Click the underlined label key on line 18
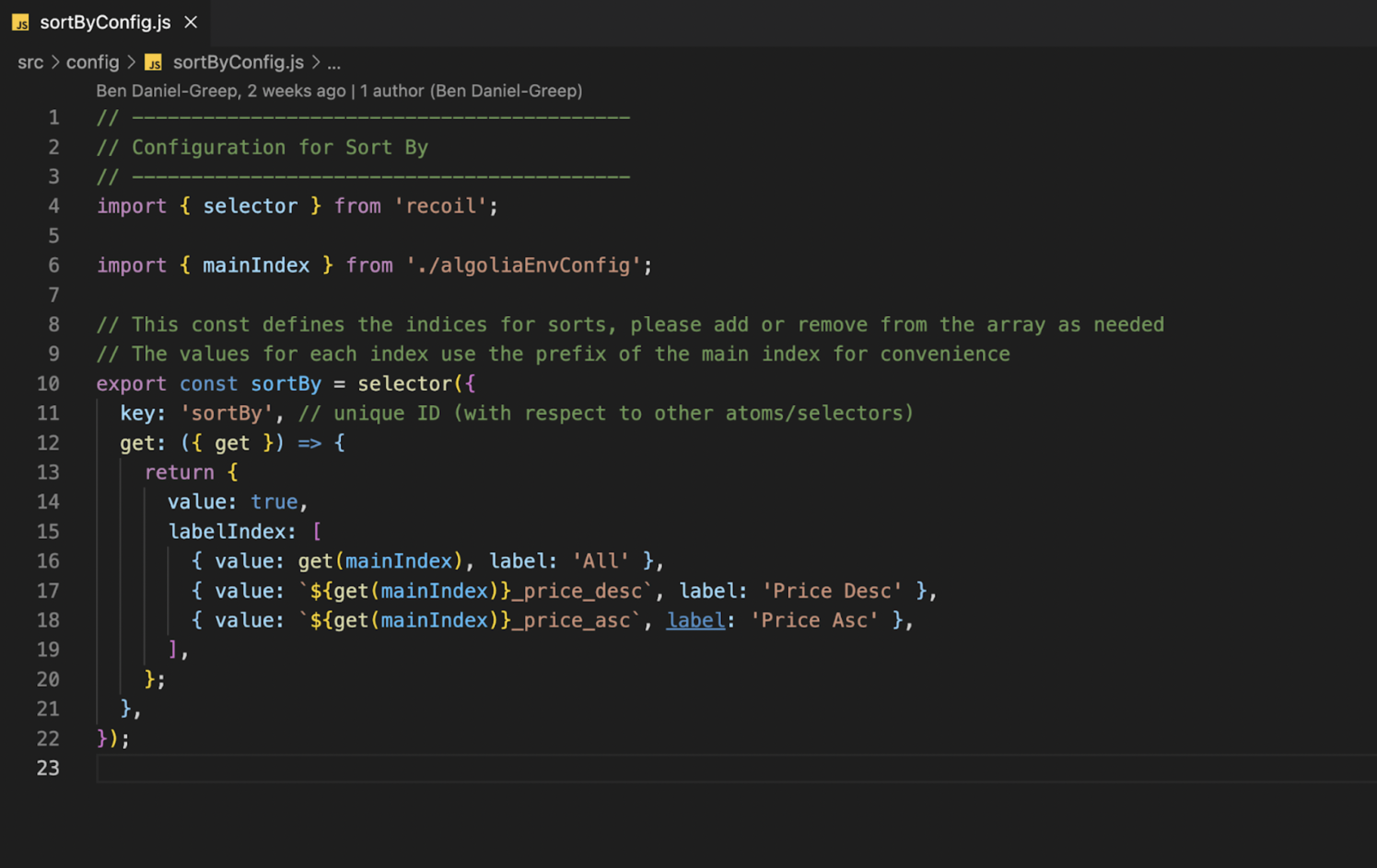The width and height of the screenshot is (1377, 868). pos(696,620)
